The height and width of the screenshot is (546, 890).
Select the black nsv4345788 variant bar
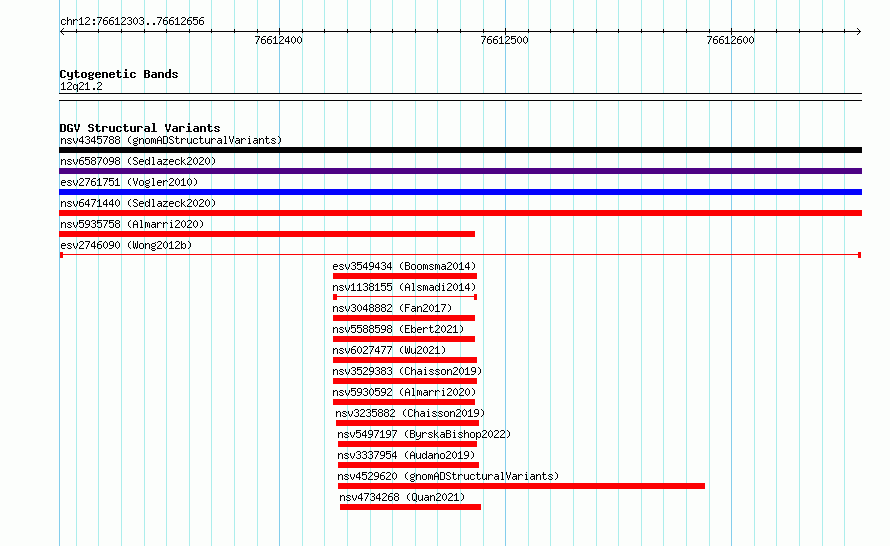460,150
